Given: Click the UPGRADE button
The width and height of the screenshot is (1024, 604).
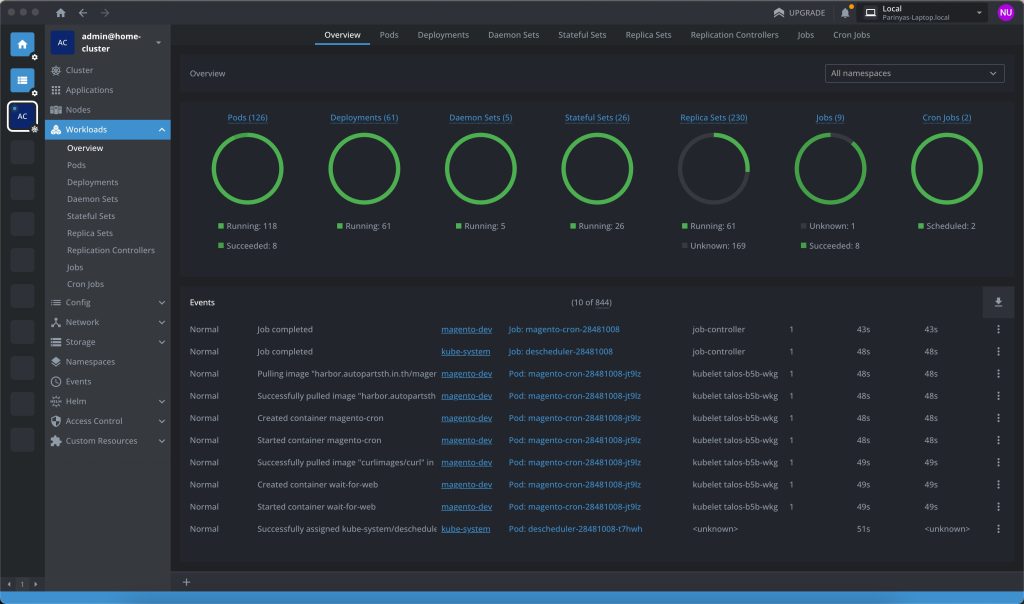Looking at the screenshot, I should click(x=799, y=13).
